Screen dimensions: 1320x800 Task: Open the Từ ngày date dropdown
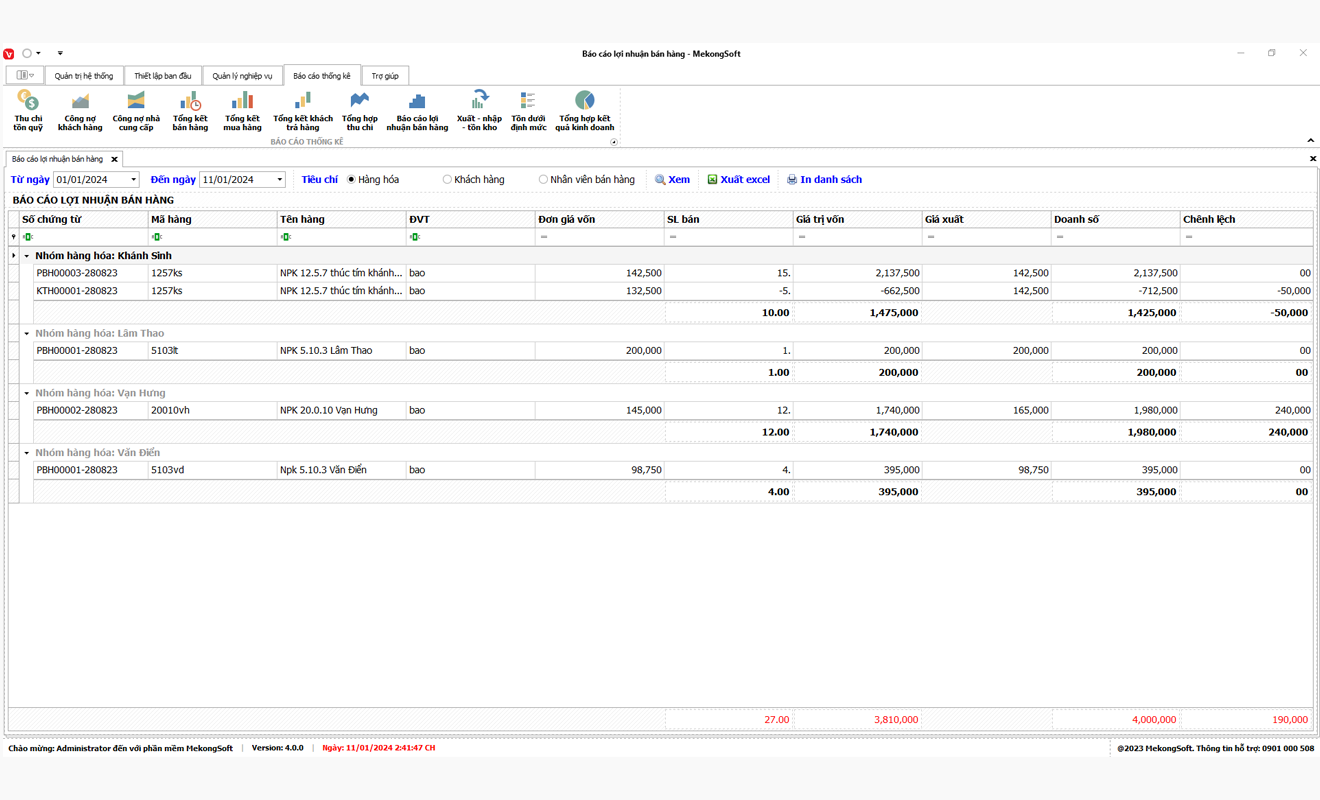(133, 180)
